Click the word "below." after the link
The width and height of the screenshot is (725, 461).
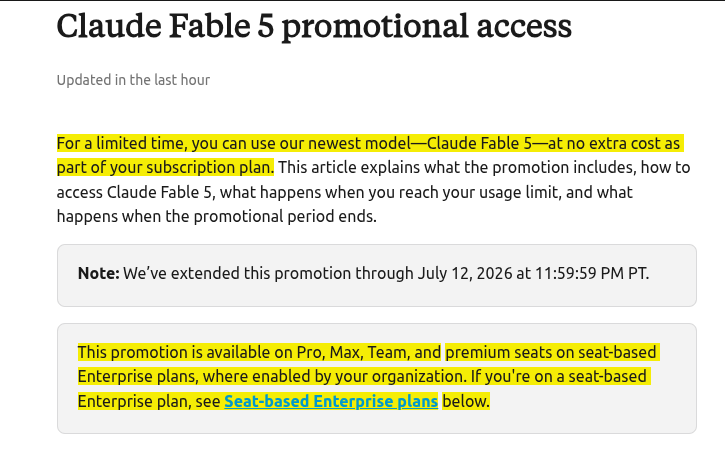466,401
